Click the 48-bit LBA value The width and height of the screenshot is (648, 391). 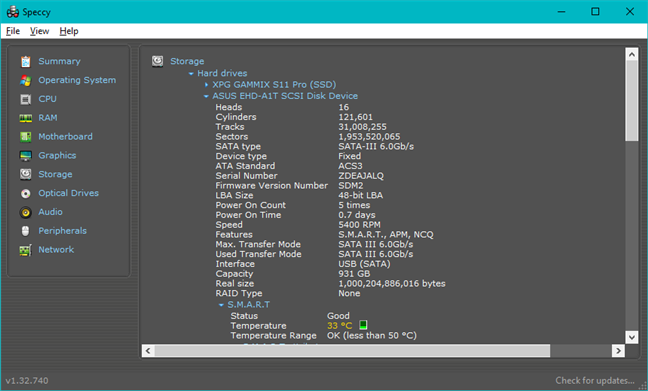pyautogui.click(x=361, y=195)
